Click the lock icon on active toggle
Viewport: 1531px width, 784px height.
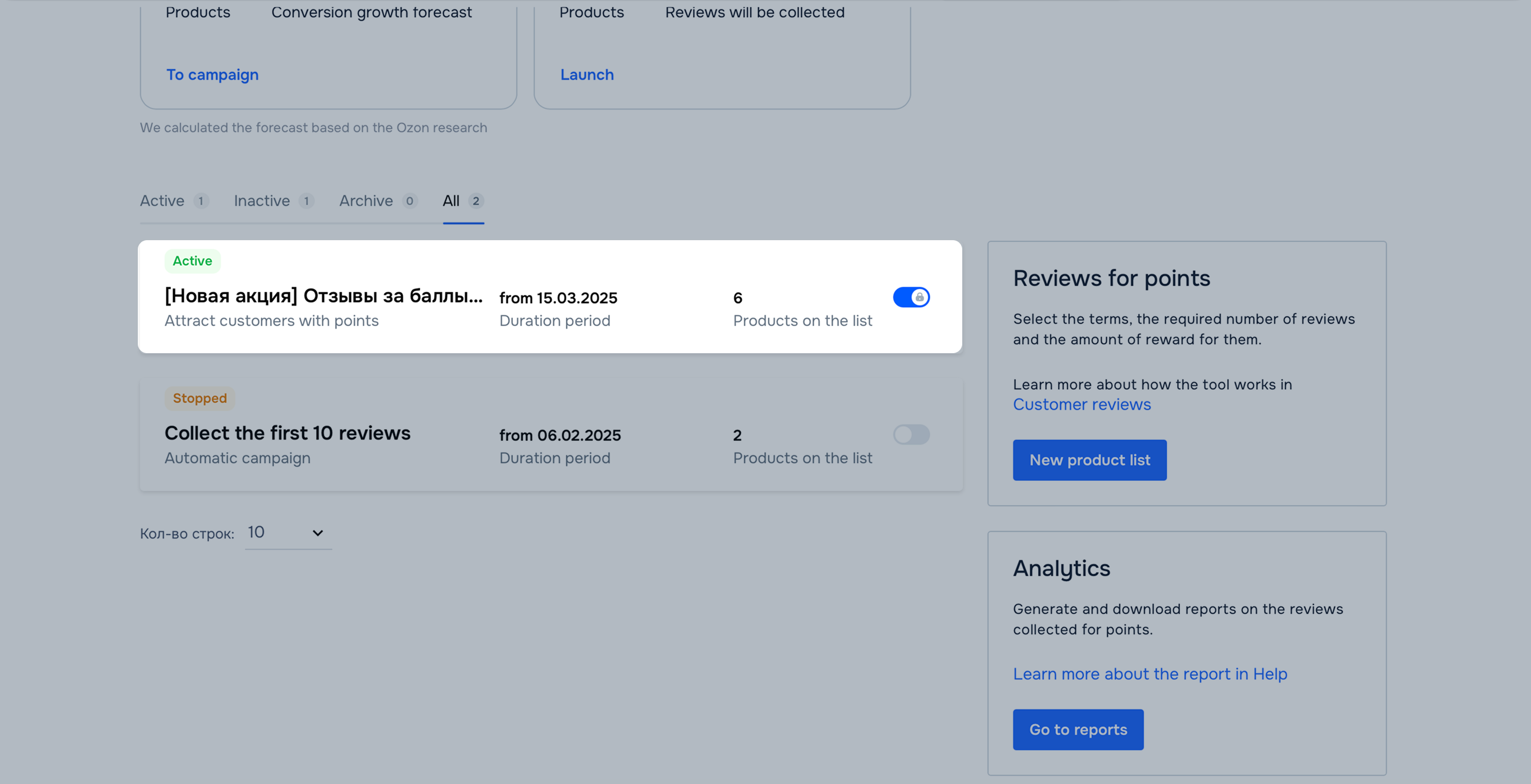point(919,297)
